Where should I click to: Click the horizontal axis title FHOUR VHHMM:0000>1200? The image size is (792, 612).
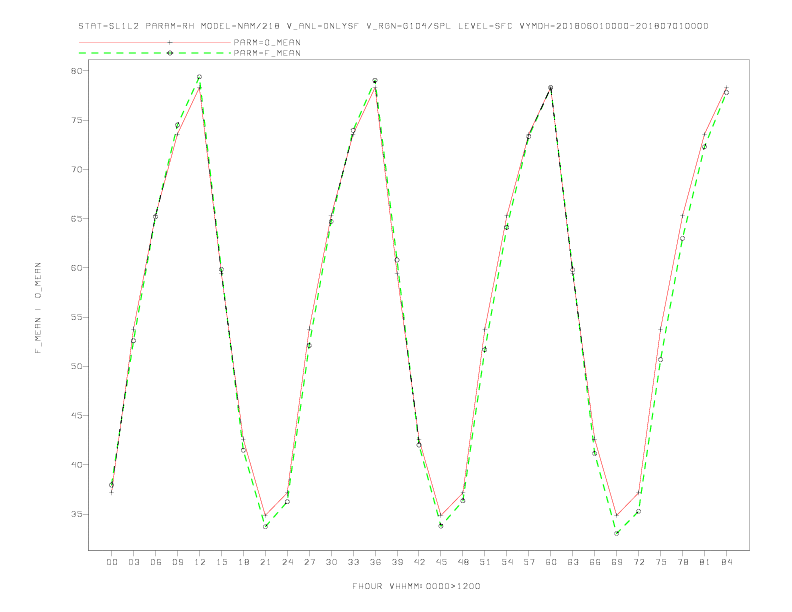(x=416, y=586)
